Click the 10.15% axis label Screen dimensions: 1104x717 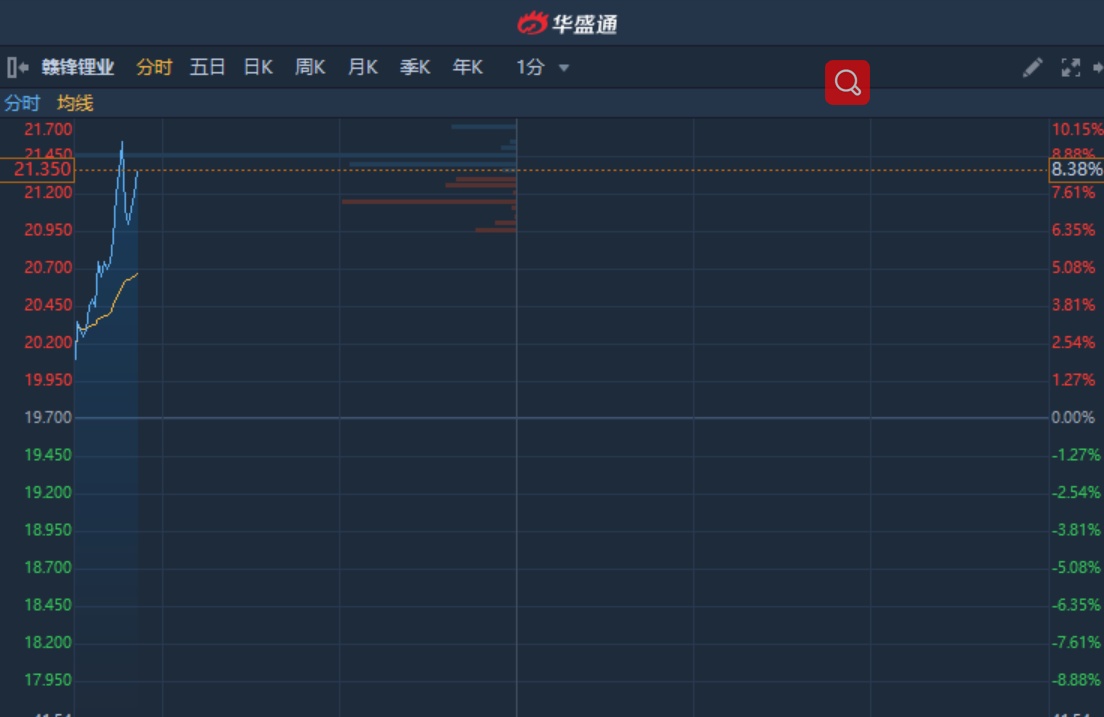1077,130
